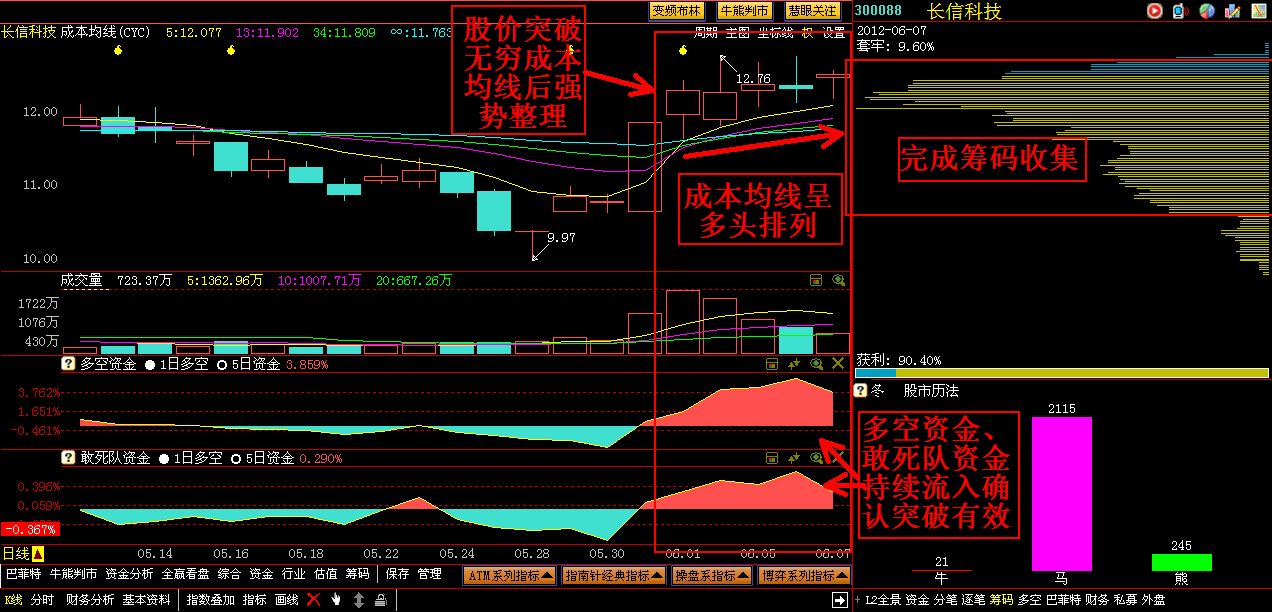Open the 坐标线 menu

776,32
